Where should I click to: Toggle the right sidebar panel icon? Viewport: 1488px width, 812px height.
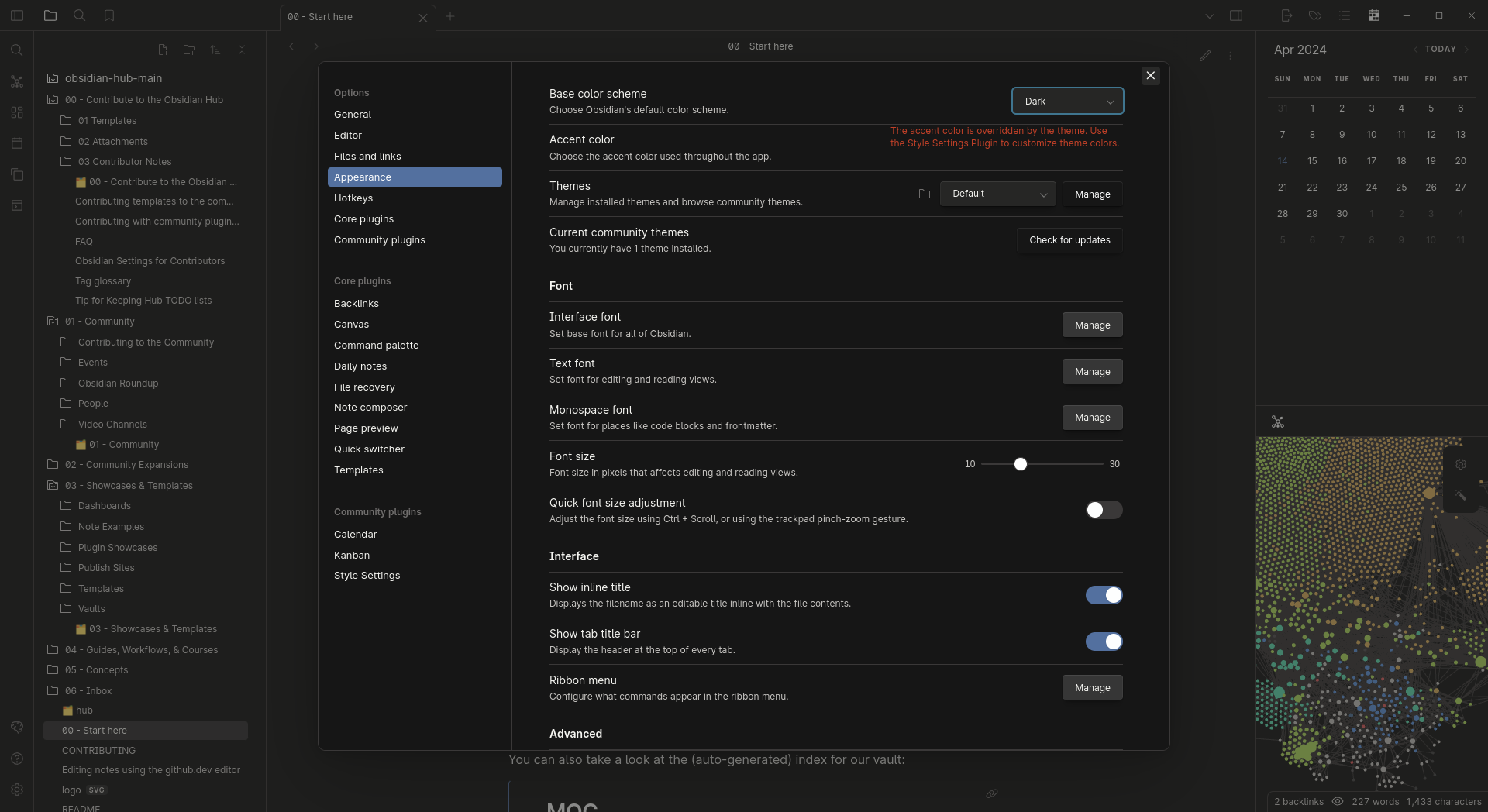click(1236, 15)
